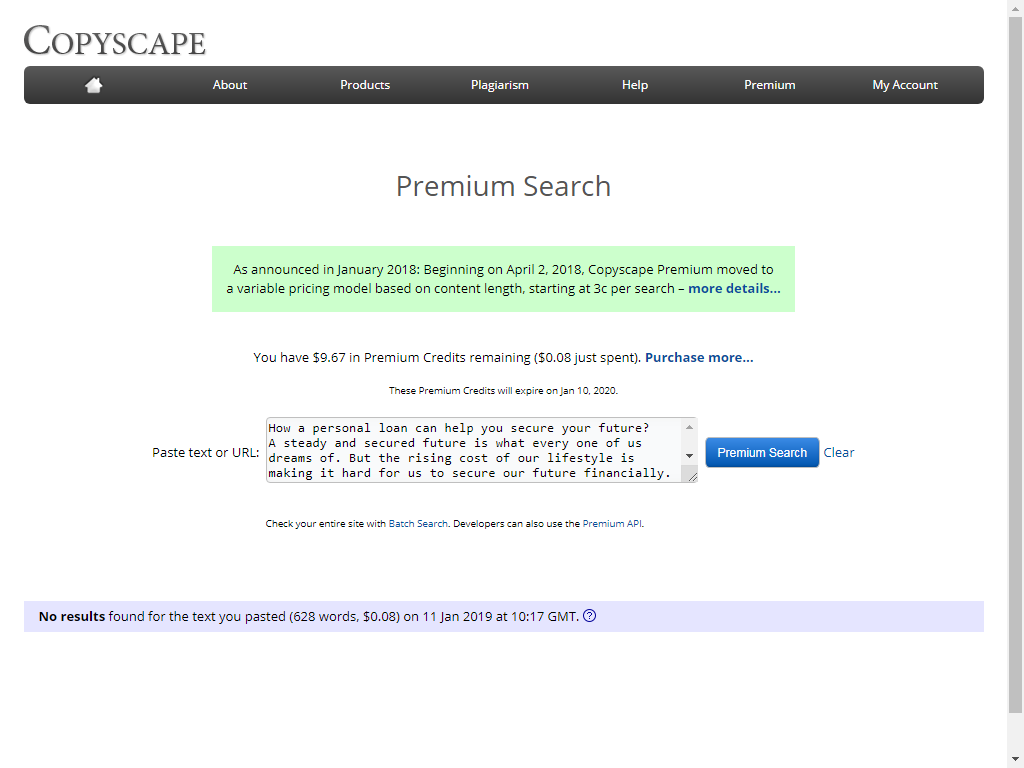Screen dimensions: 1024x768
Task: Click the 'No results' message text
Action: pyautogui.click(x=72, y=616)
